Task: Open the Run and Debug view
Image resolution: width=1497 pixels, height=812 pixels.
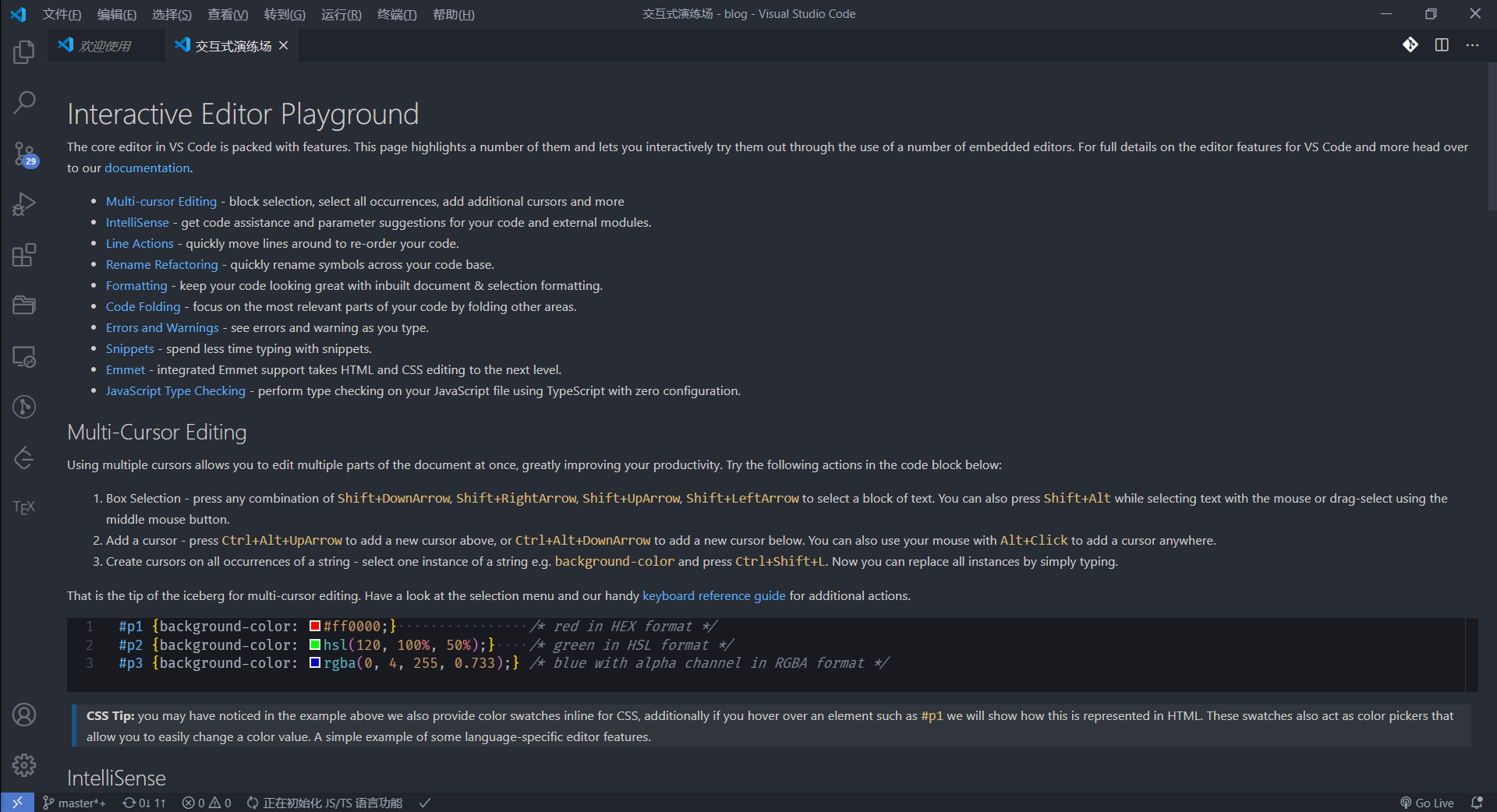Action: point(24,204)
